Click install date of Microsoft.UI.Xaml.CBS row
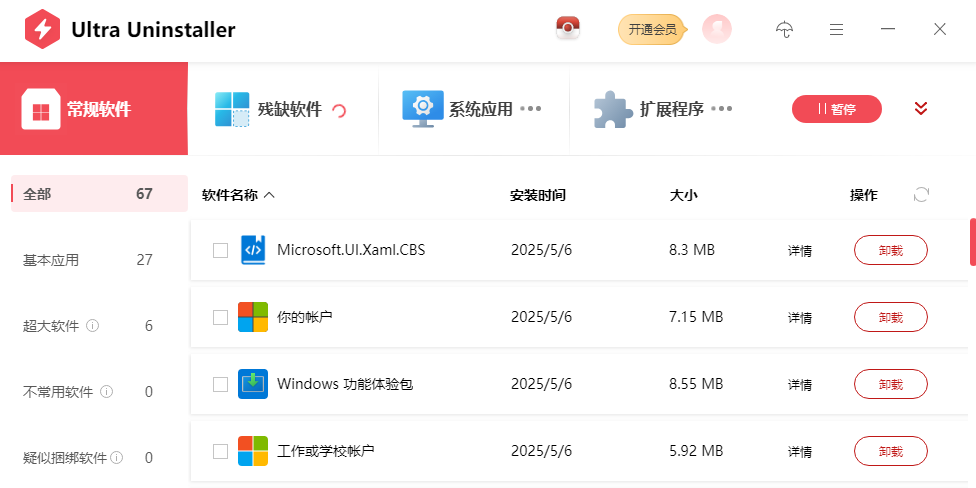This screenshot has height=488, width=976. point(541,250)
